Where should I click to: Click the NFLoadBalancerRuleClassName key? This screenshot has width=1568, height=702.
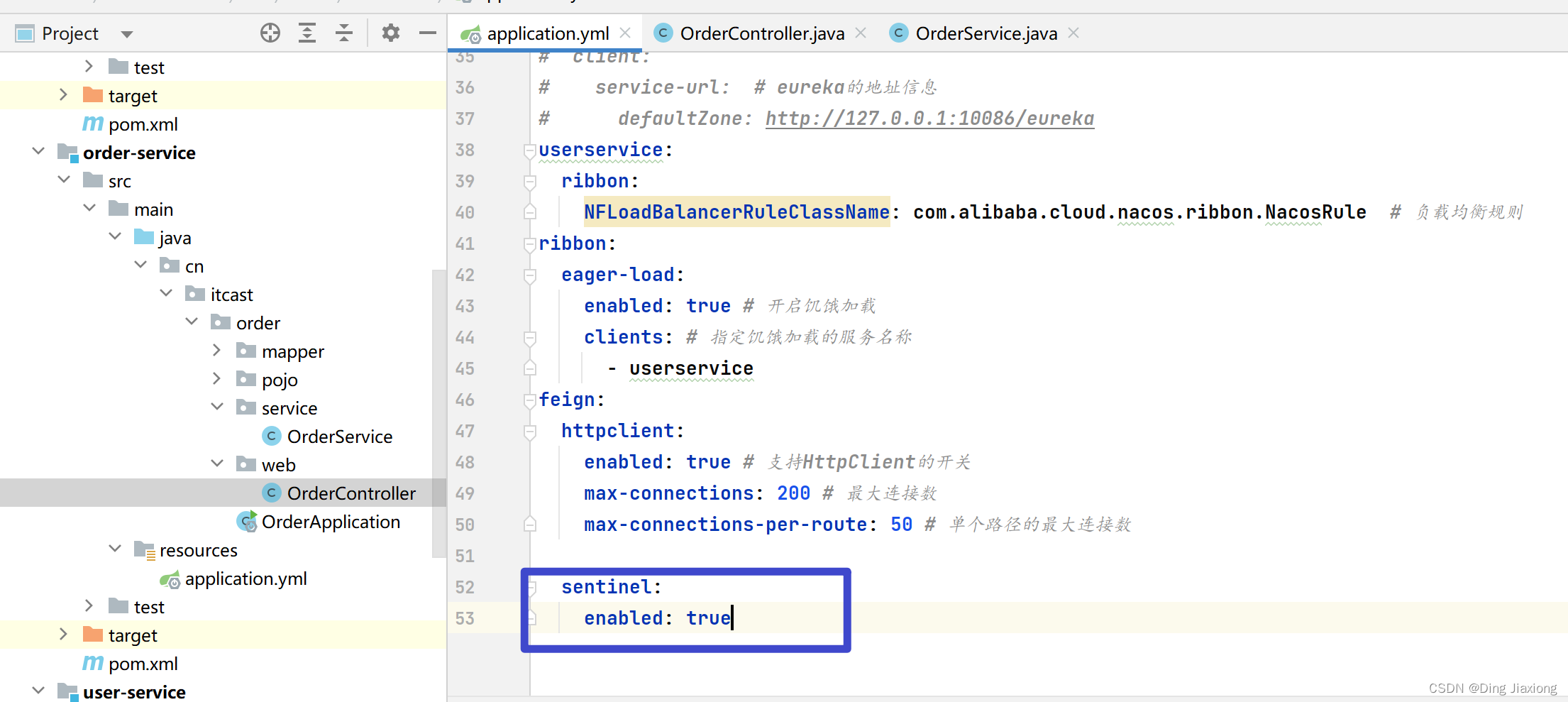736,212
